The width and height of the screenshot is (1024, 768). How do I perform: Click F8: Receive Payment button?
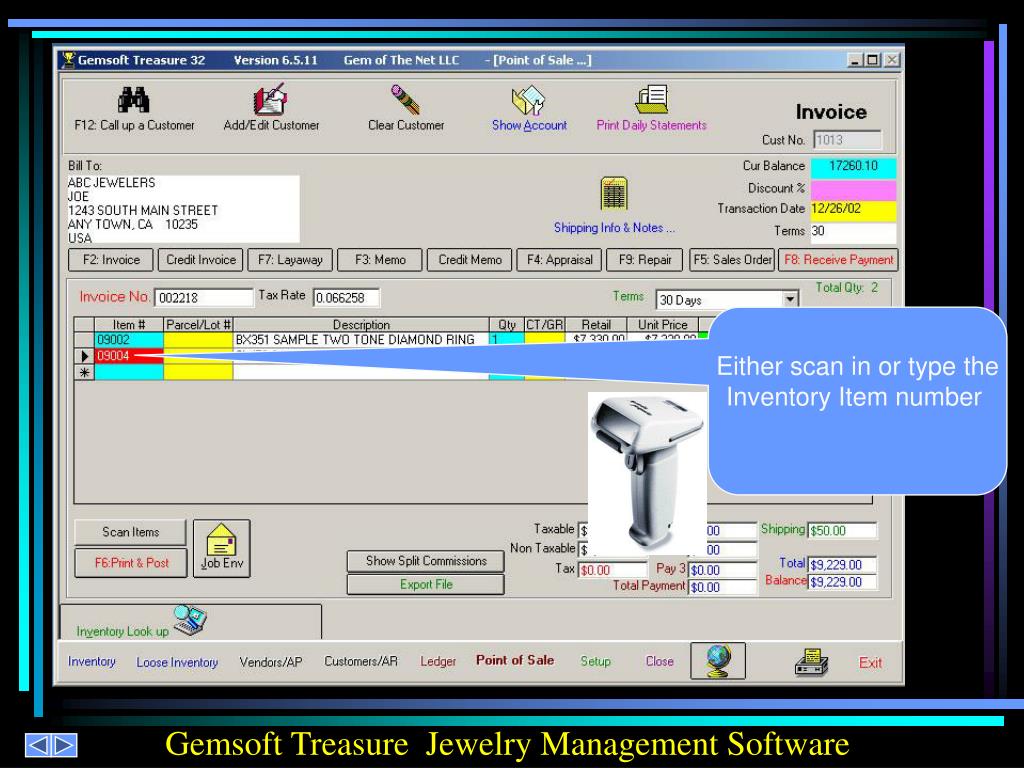(x=839, y=260)
